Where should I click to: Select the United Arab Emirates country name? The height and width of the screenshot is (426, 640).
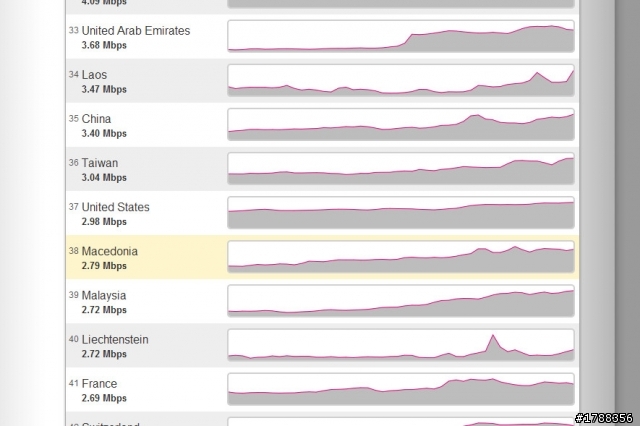point(136,31)
